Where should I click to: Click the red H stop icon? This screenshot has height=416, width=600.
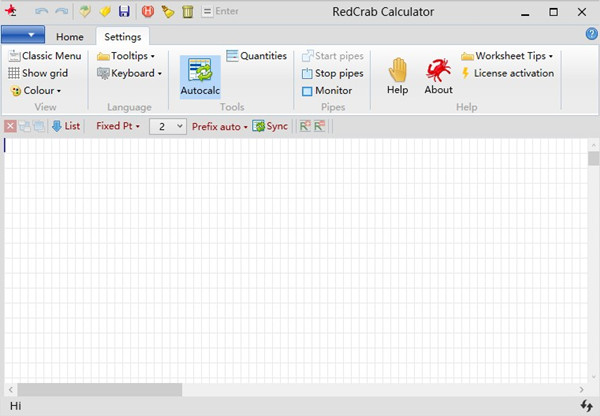point(148,11)
